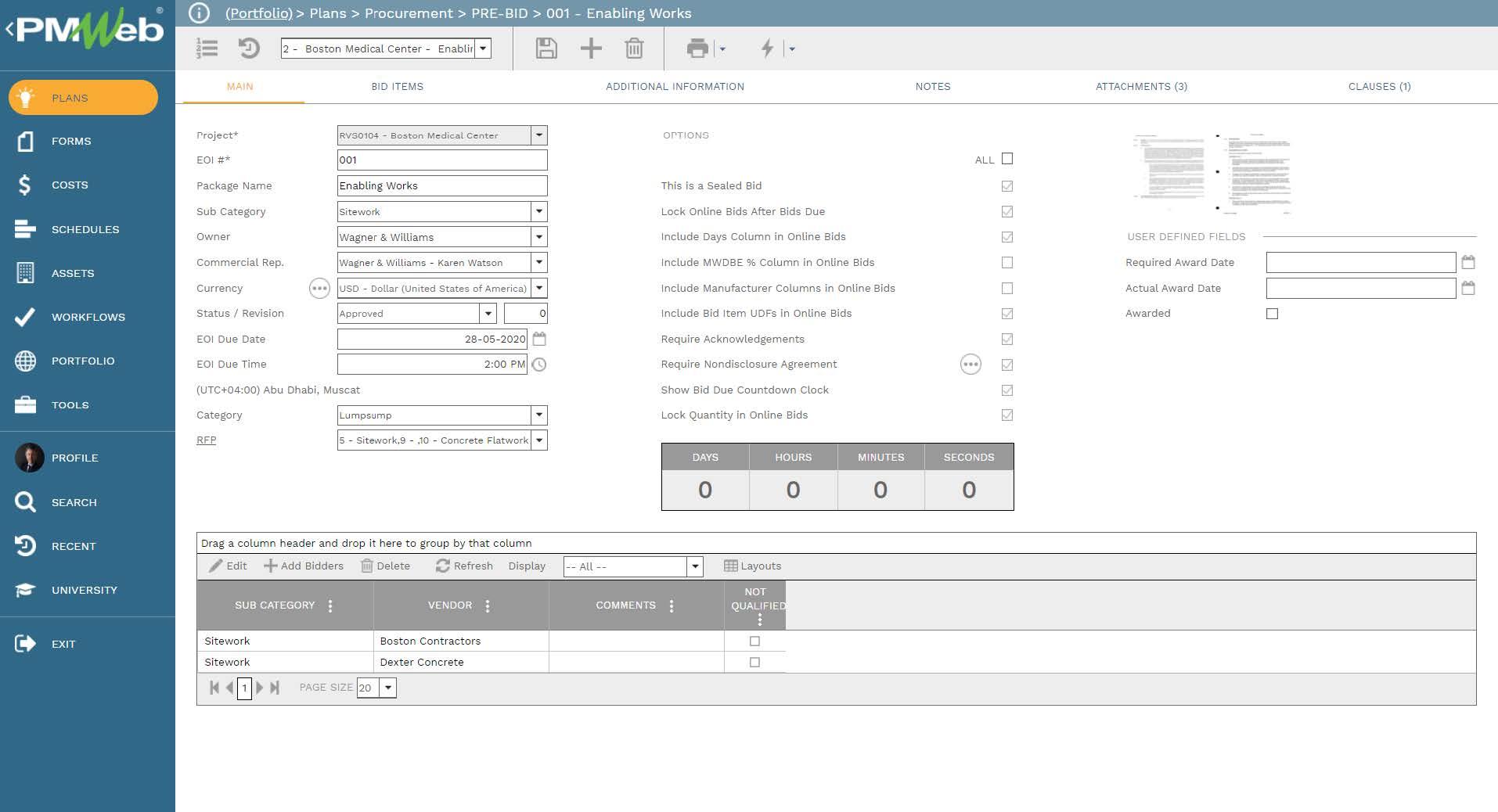Delete record using toolbar trash icon
This screenshot has height=812, width=1498.
coord(634,49)
